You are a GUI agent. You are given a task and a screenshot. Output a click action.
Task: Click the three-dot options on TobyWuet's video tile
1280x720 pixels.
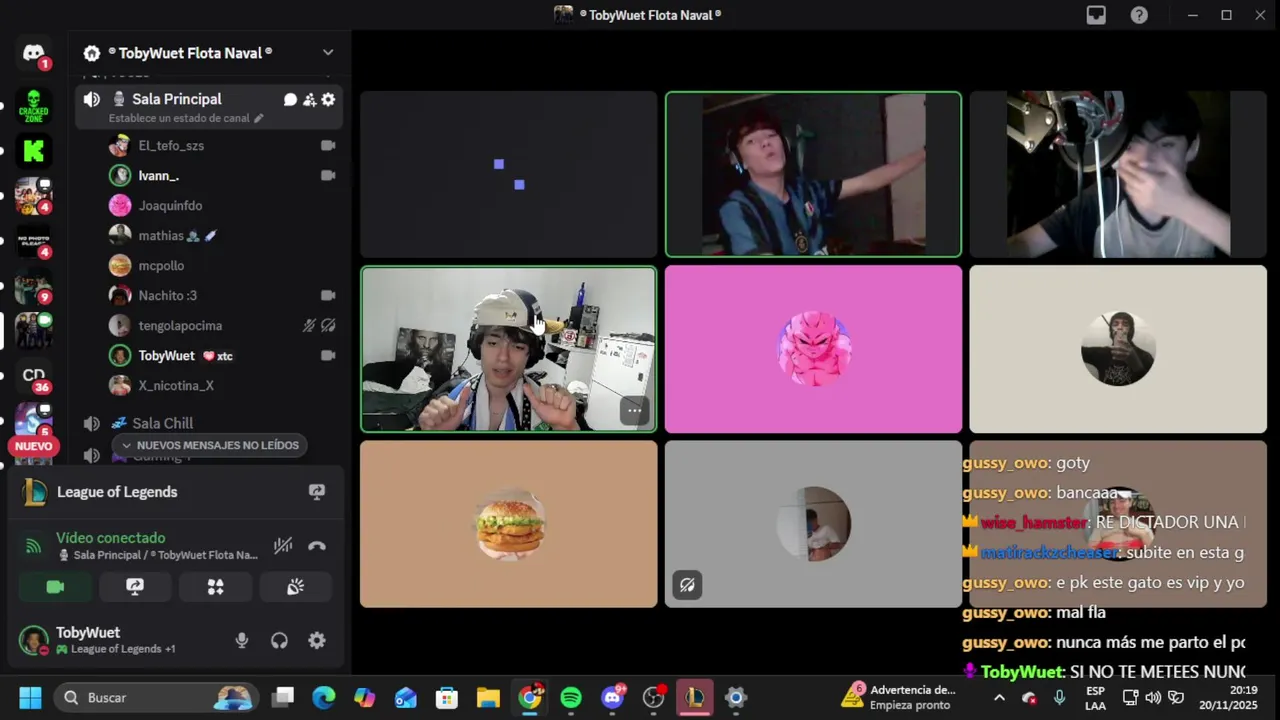(x=634, y=411)
